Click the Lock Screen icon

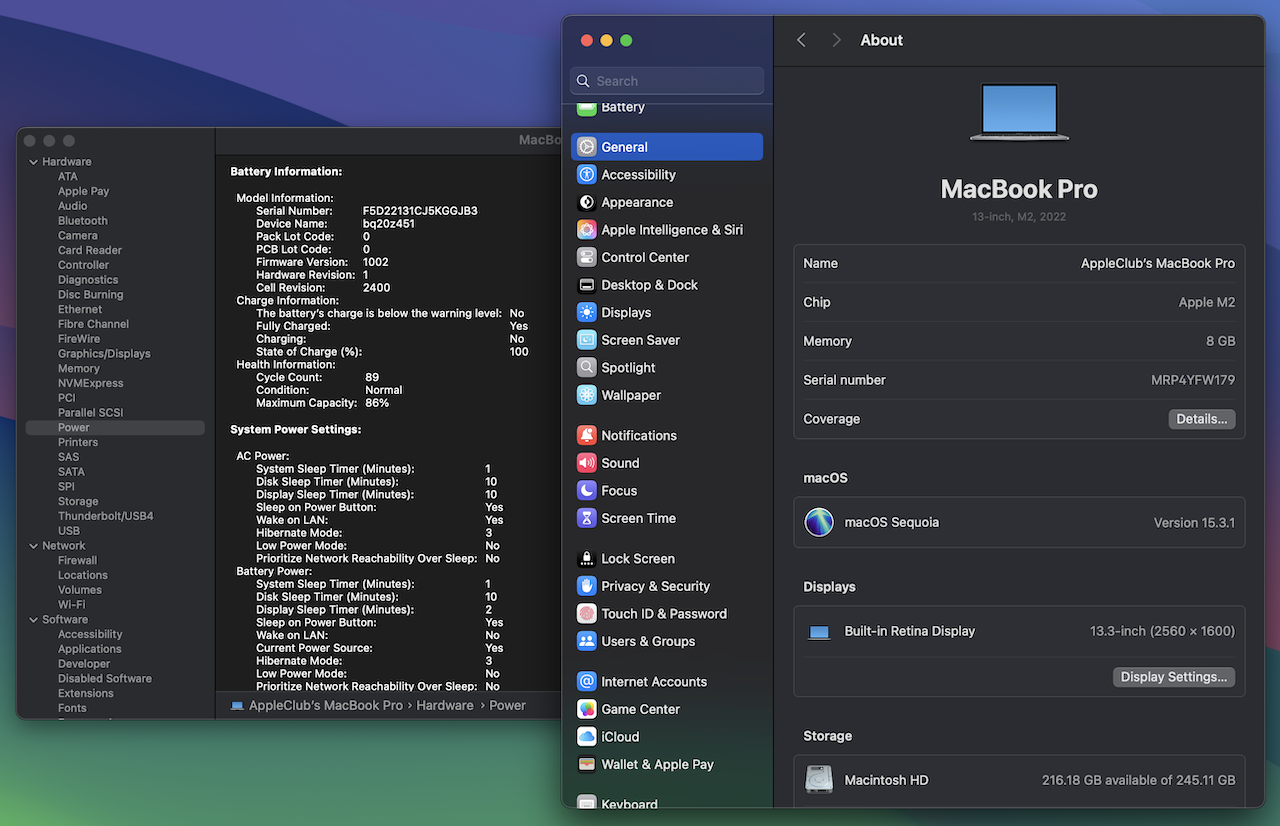587,559
